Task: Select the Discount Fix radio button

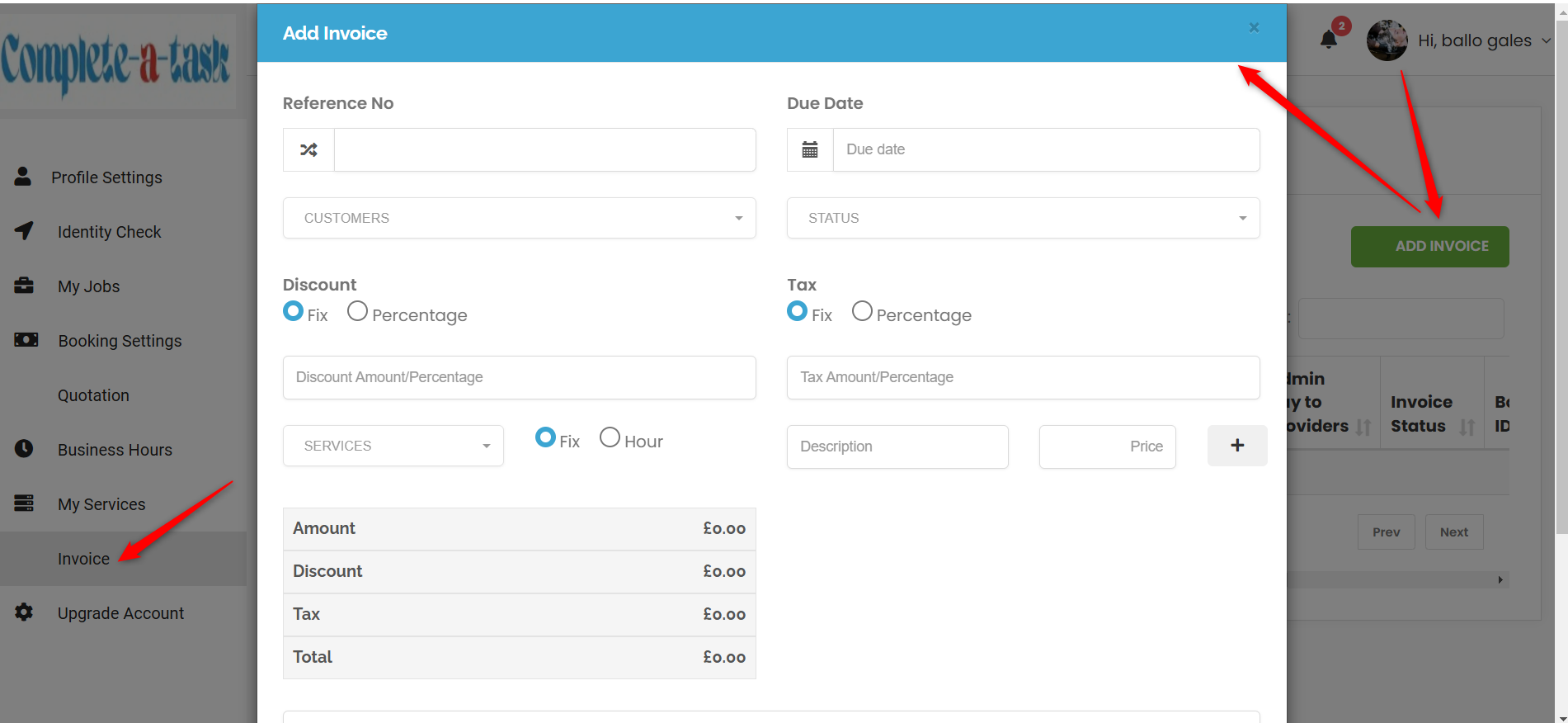Action: pyautogui.click(x=293, y=311)
